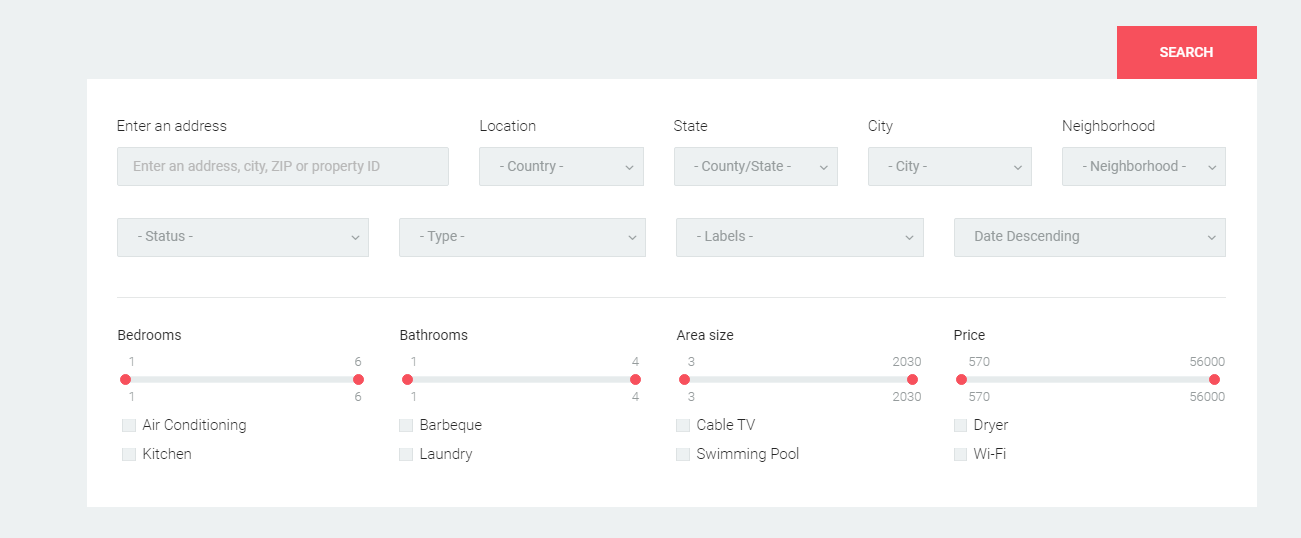Expand the Status dropdown
The image size is (1301, 538).
(x=243, y=237)
